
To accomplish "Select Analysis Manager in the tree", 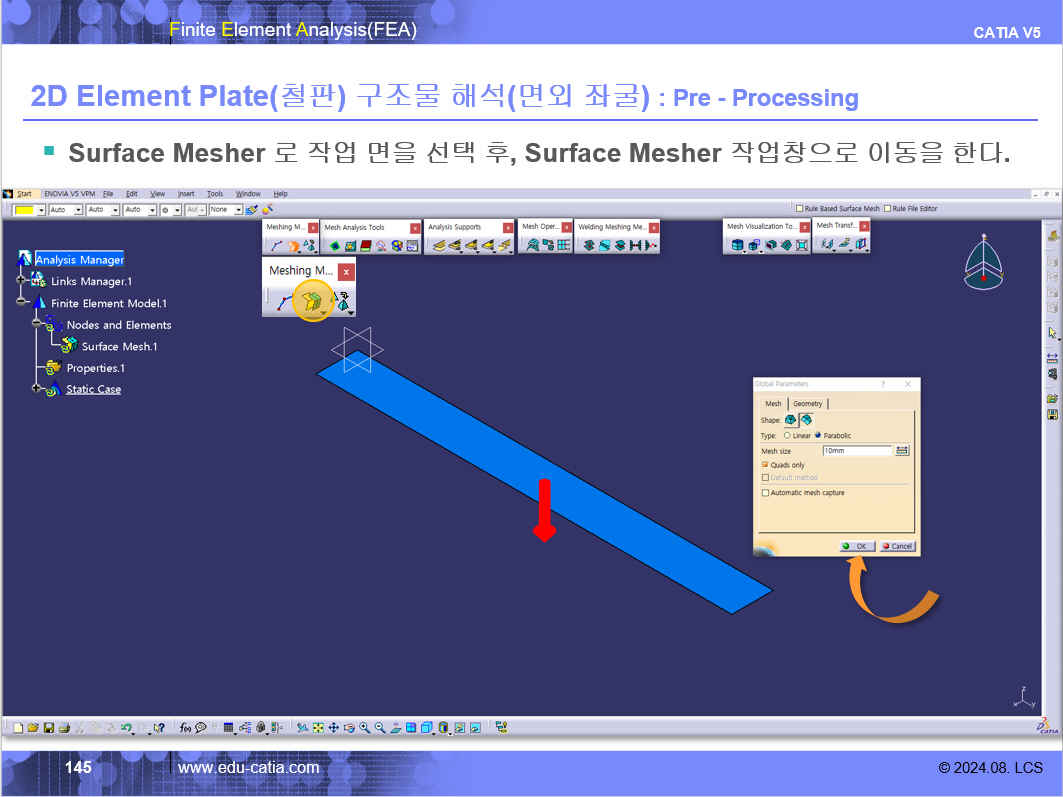I will tap(79, 260).
